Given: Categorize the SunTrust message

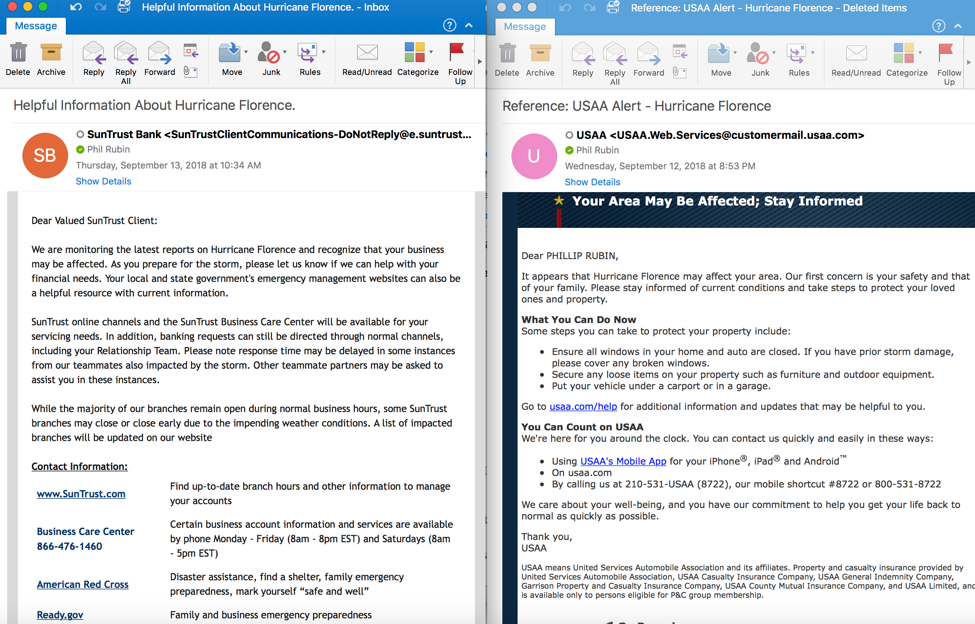Looking at the screenshot, I should click(x=417, y=59).
